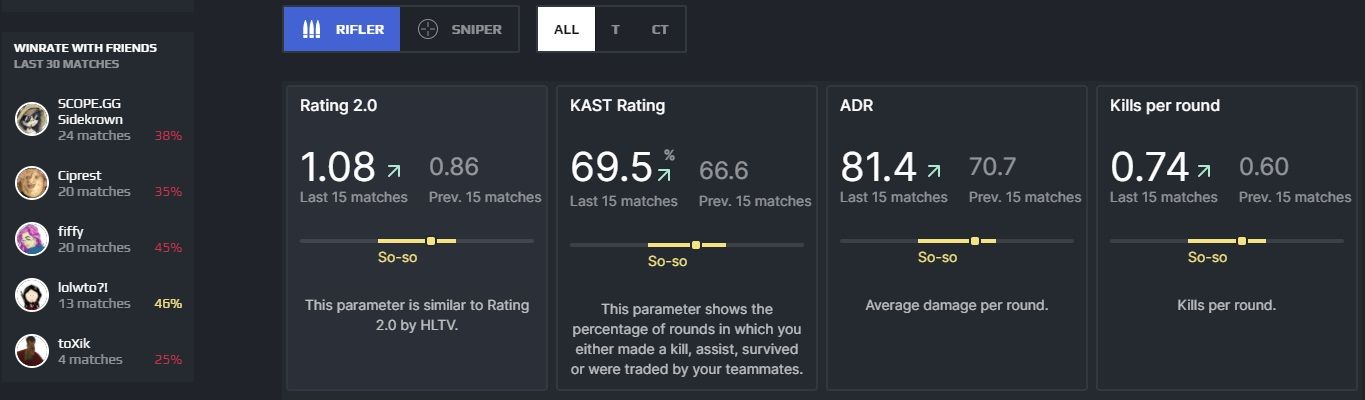Image resolution: width=1365 pixels, height=400 pixels.
Task: Open the Ciprest friend entry
Action: [98, 183]
